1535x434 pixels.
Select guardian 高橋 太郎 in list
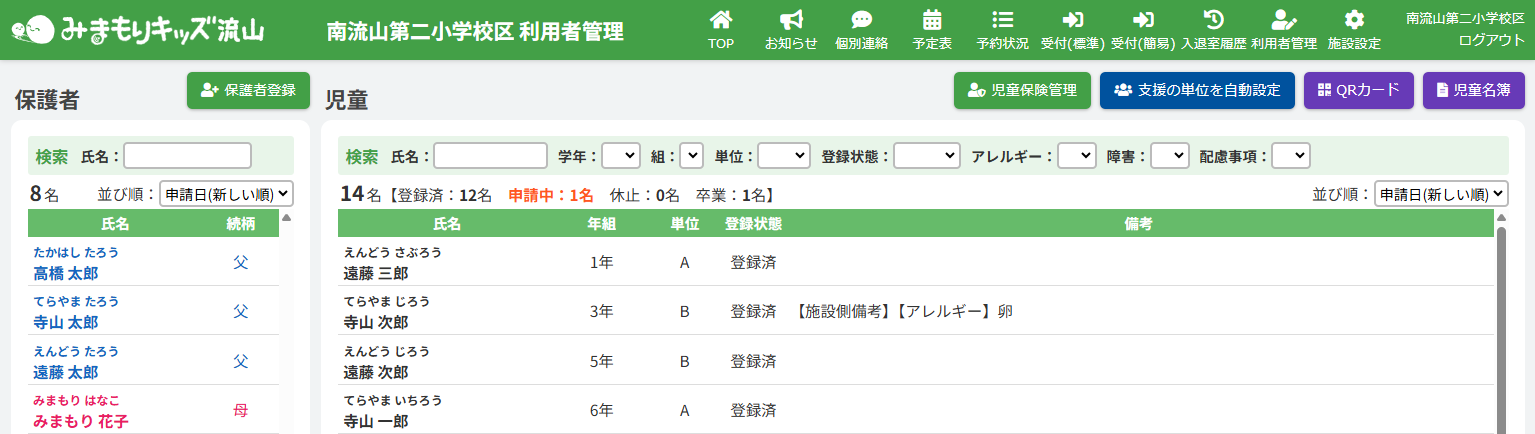point(66,274)
